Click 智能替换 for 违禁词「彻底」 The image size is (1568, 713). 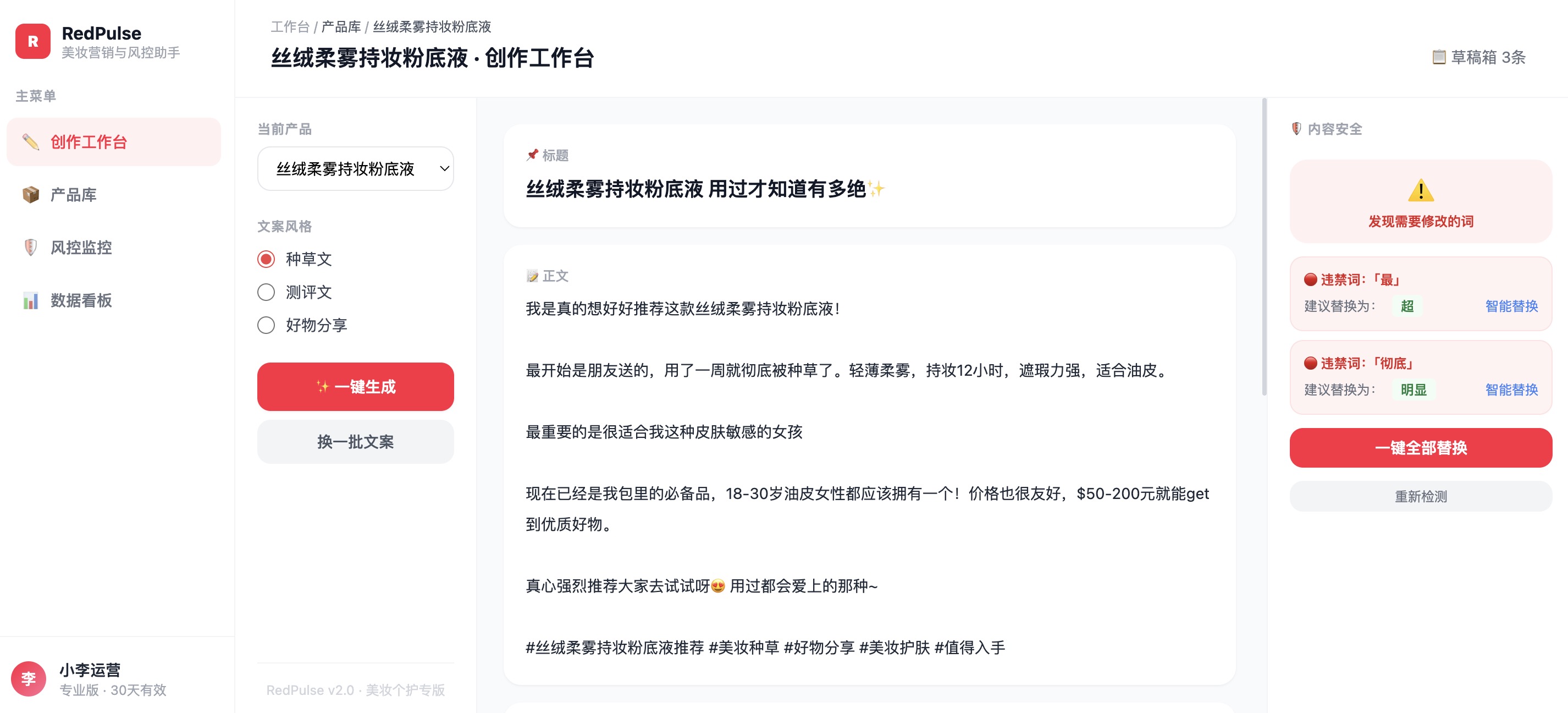pos(1511,389)
